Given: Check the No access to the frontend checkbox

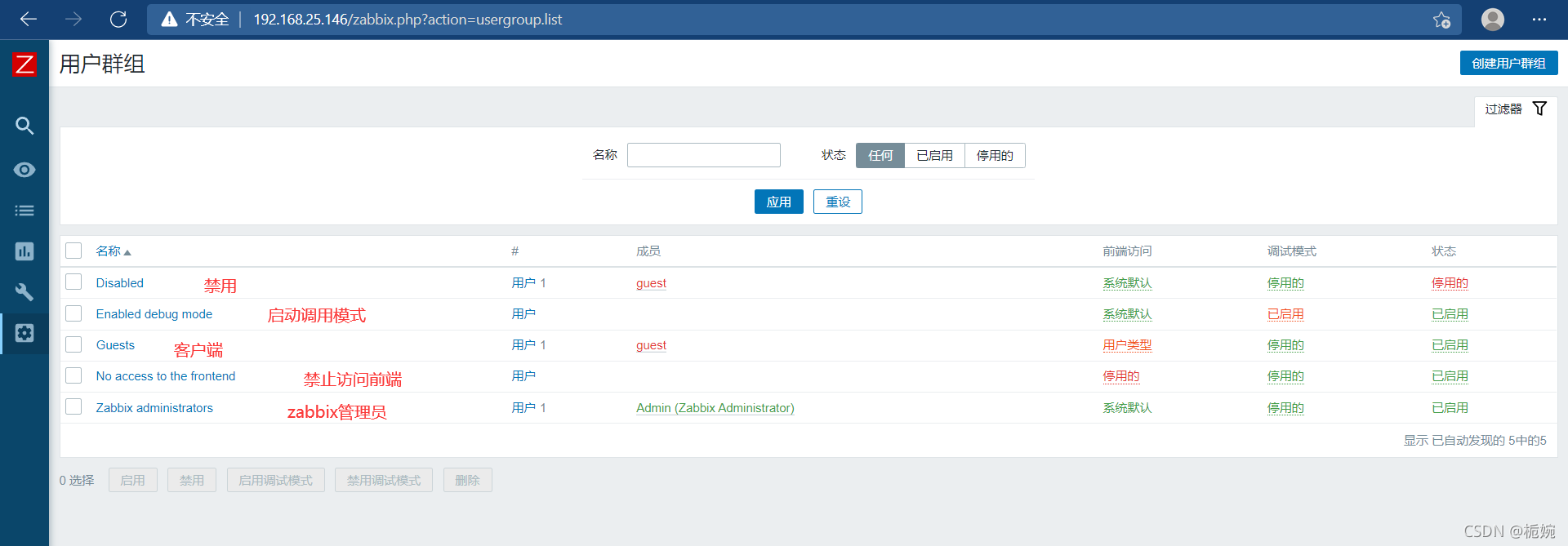Looking at the screenshot, I should click(73, 375).
